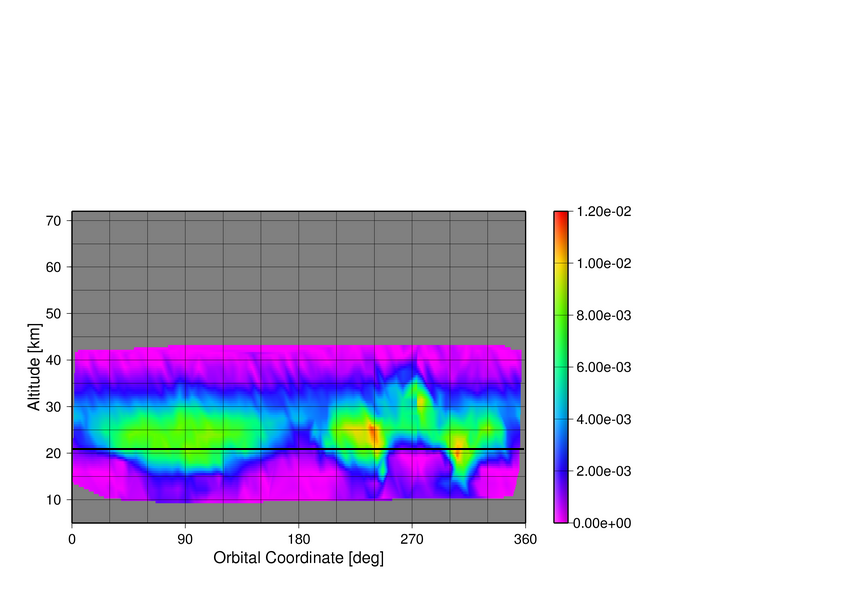The image size is (842, 595).
Task: Click the y-axis tick label 70
Action: (54, 221)
